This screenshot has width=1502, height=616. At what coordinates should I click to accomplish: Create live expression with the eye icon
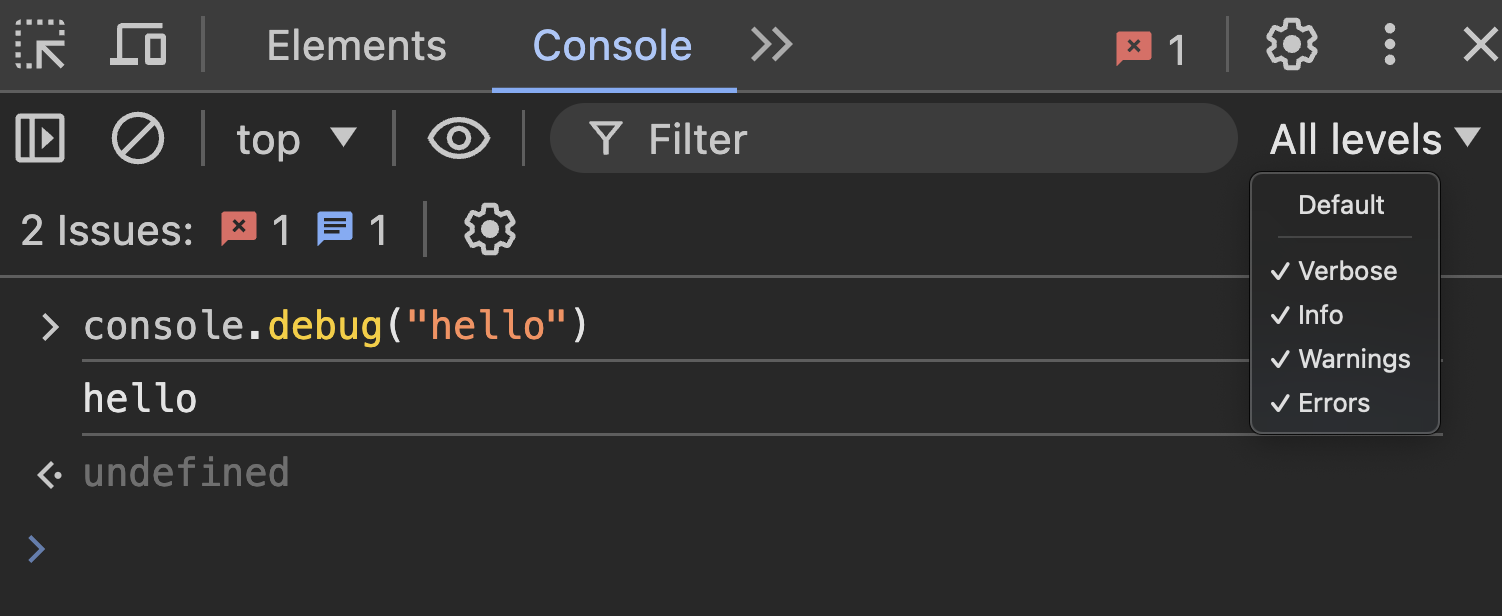pyautogui.click(x=459, y=138)
